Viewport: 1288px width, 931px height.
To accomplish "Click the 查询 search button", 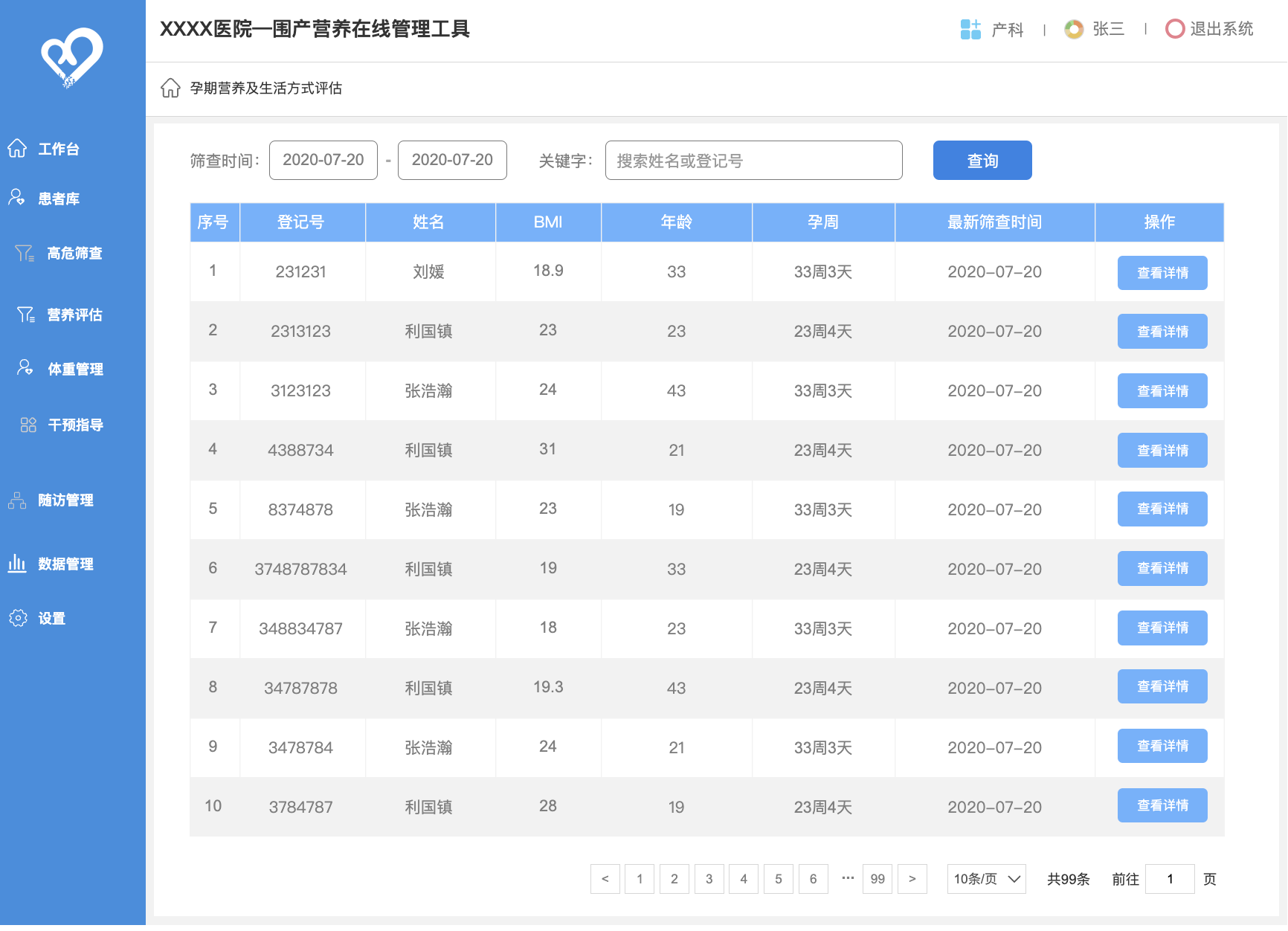I will click(982, 160).
